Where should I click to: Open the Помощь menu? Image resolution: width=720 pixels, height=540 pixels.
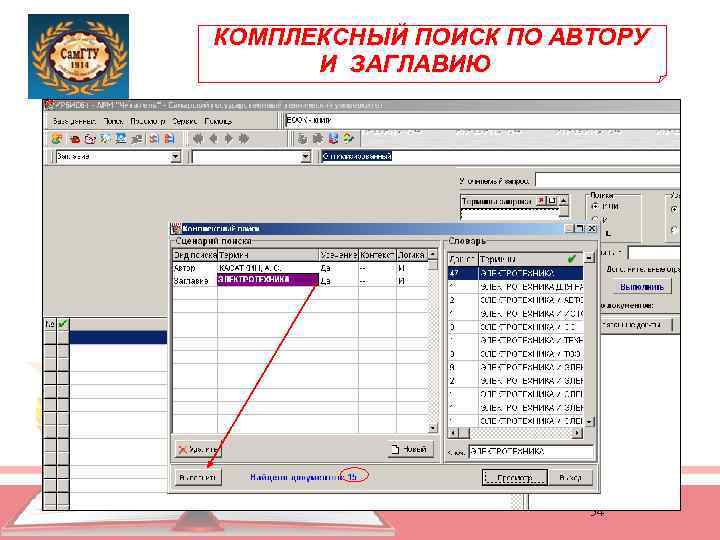coord(218,121)
